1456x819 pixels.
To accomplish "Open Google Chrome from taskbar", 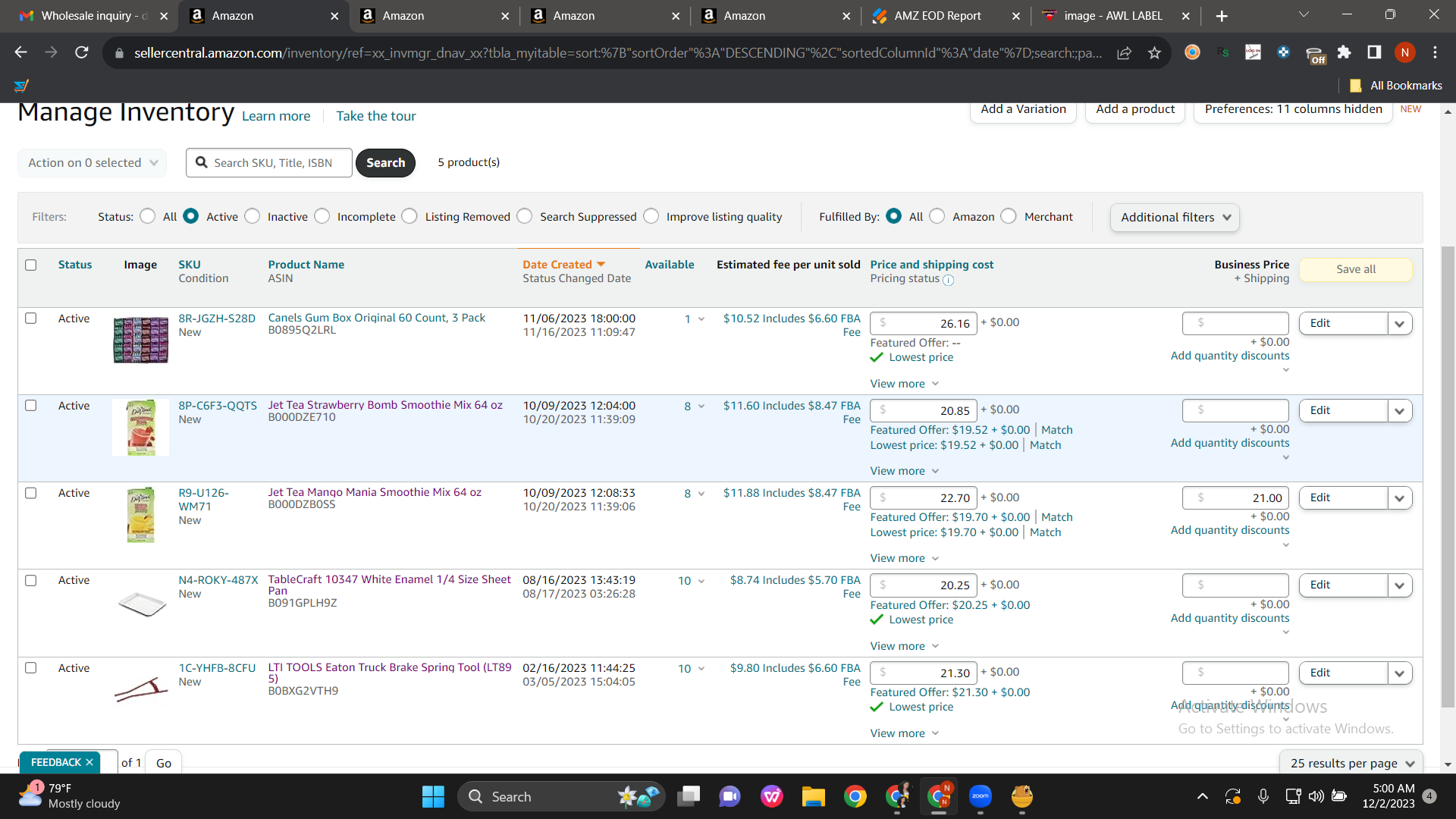I will click(x=855, y=796).
